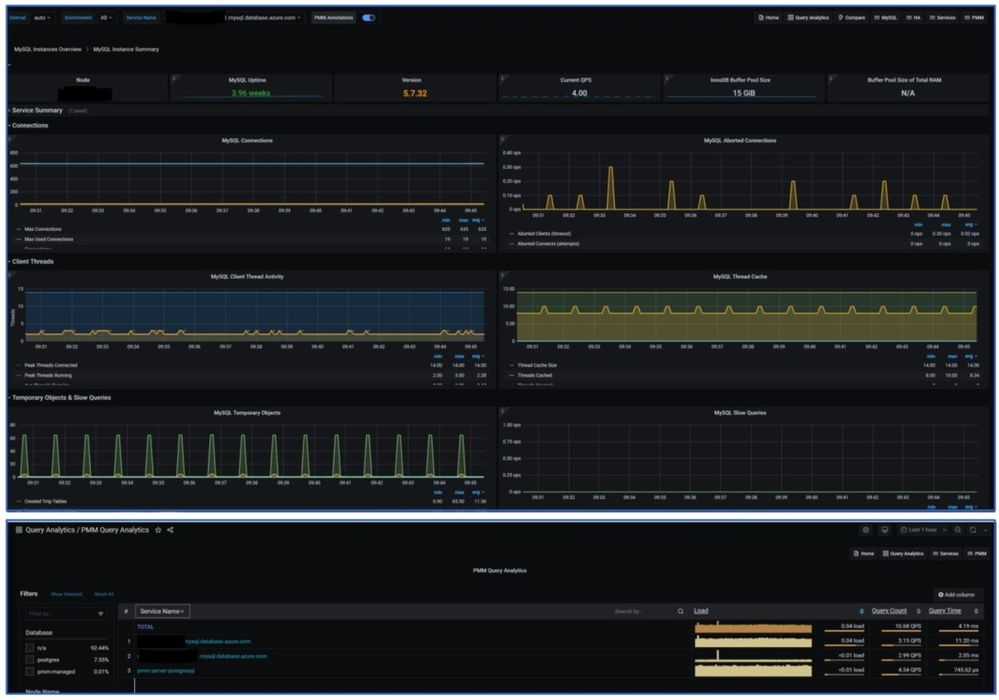Image resolution: width=999 pixels, height=700 pixels.
Task: Toggle Peak Threads Connected series in legend
Action: click(50, 366)
